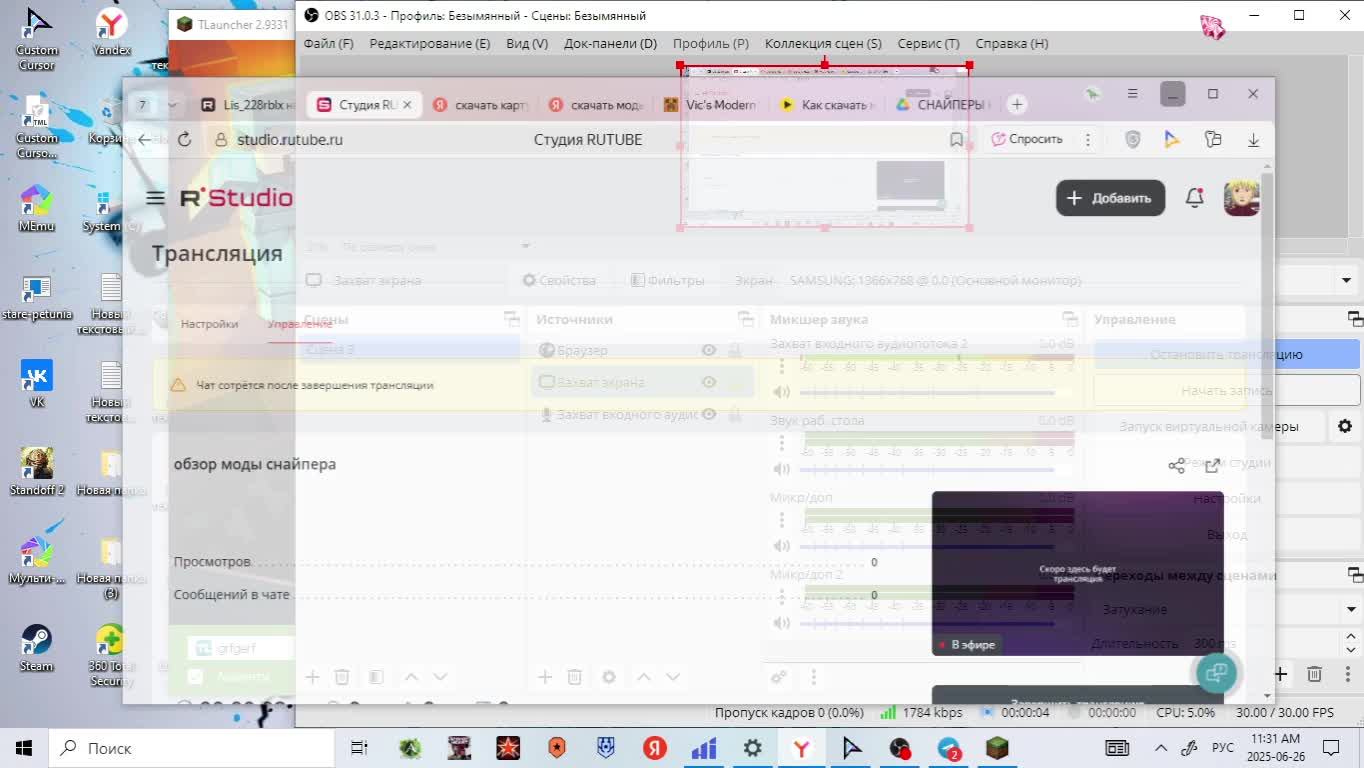
Task: Open OBS Редактирование (E) menu
Action: pyautogui.click(x=429, y=43)
